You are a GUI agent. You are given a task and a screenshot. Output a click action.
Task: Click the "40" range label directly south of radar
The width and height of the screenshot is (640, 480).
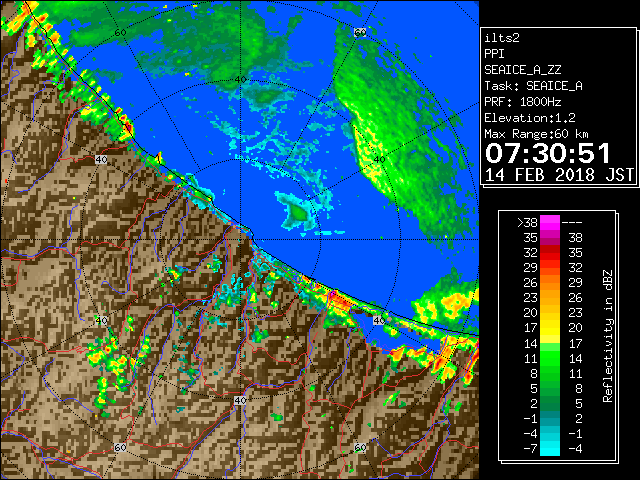click(x=240, y=400)
